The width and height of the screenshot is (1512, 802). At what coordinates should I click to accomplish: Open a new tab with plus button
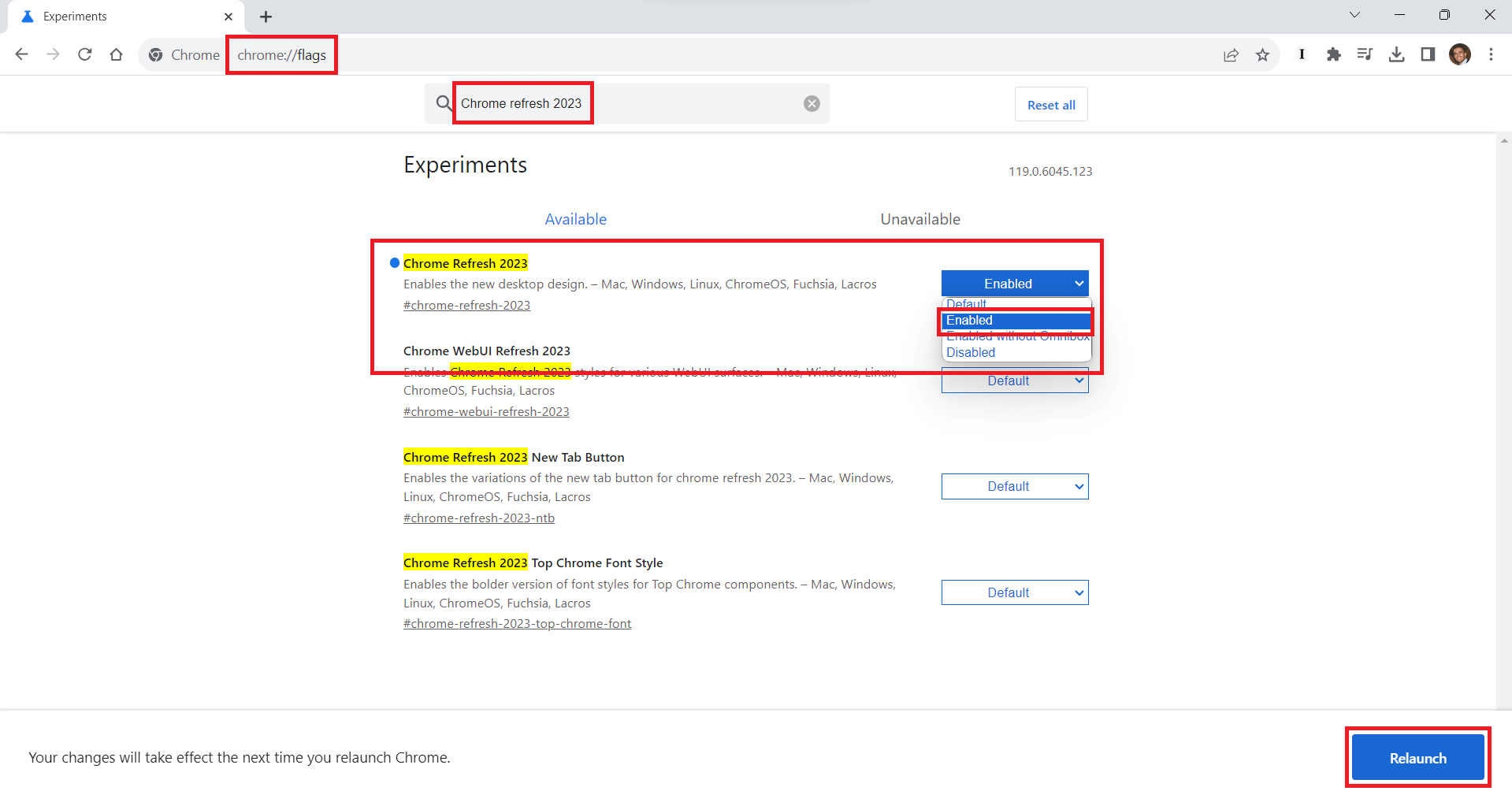(x=266, y=17)
